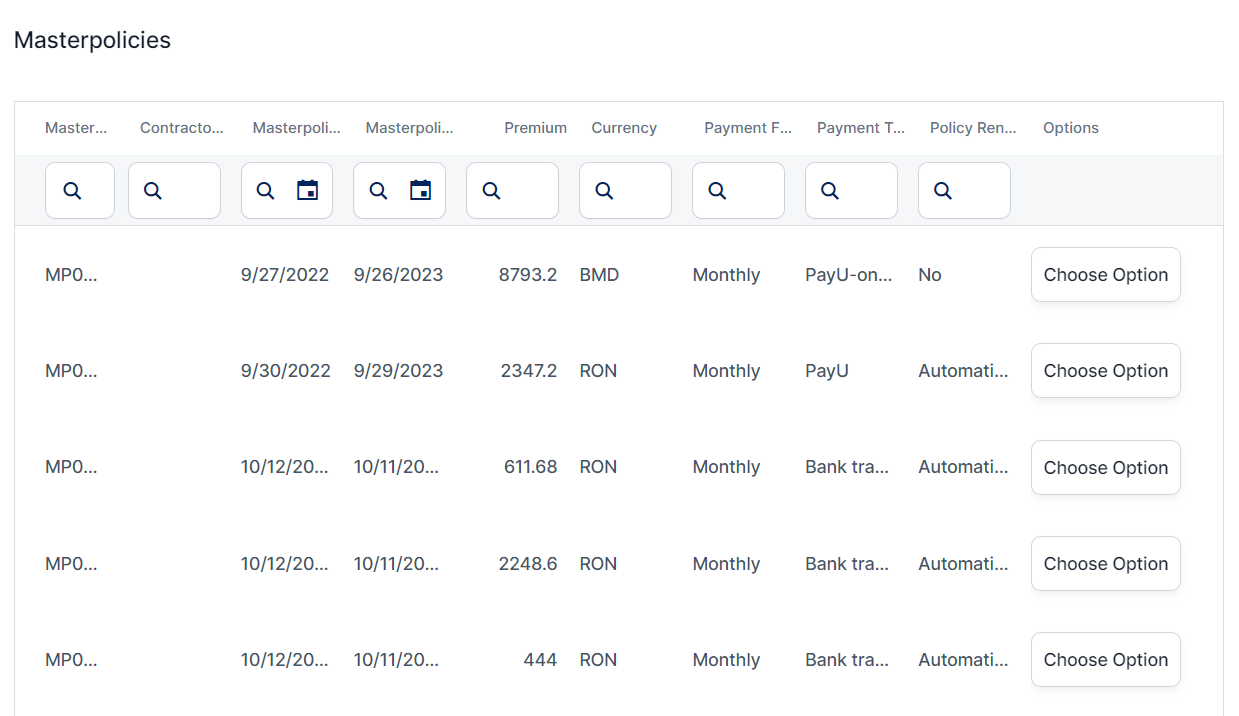Click search icon in Policy Renewal filter

pyautogui.click(x=943, y=191)
